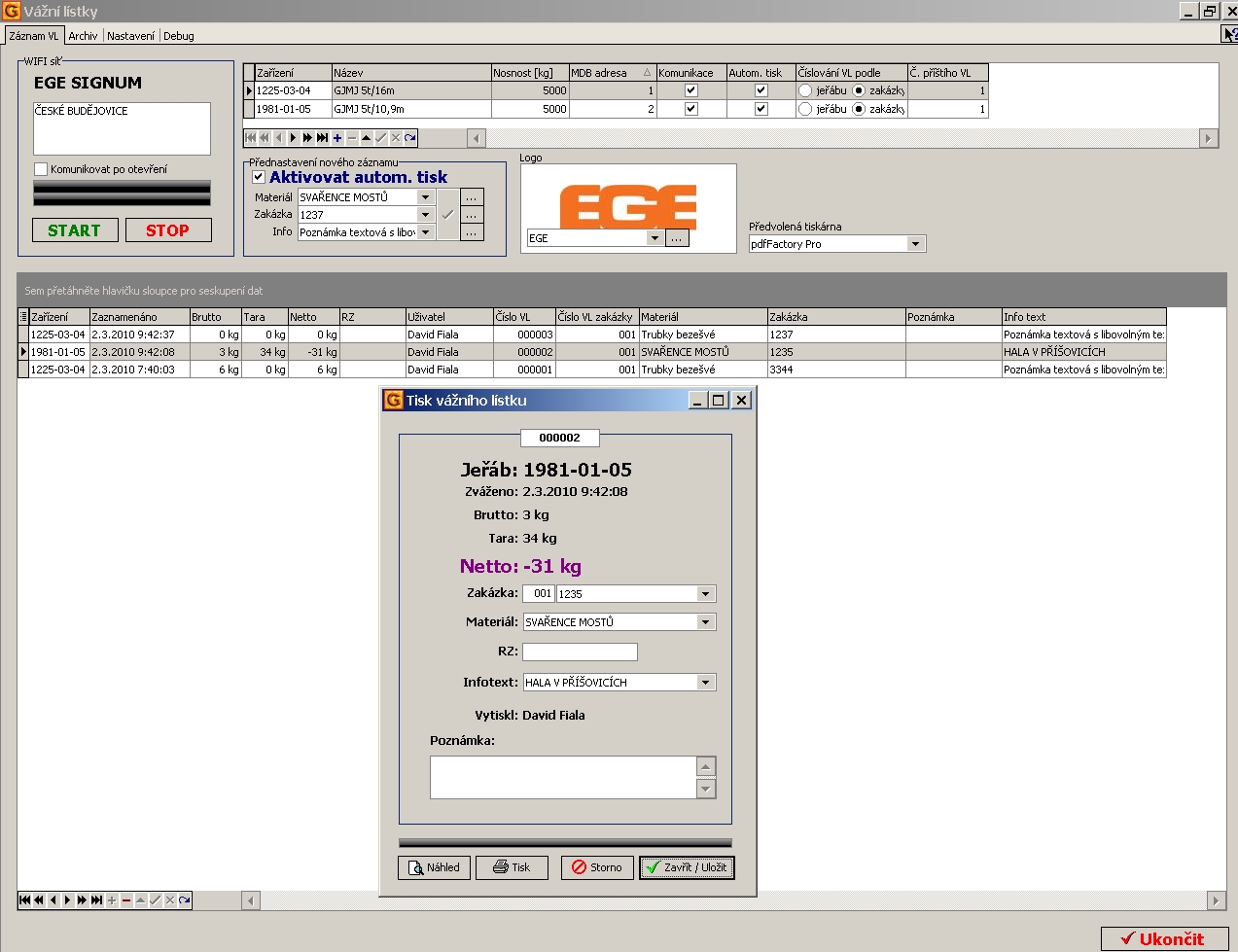Viewport: 1238px width, 952px height.
Task: Select jeřábu radio for device 1981-01-05
Action: click(805, 109)
